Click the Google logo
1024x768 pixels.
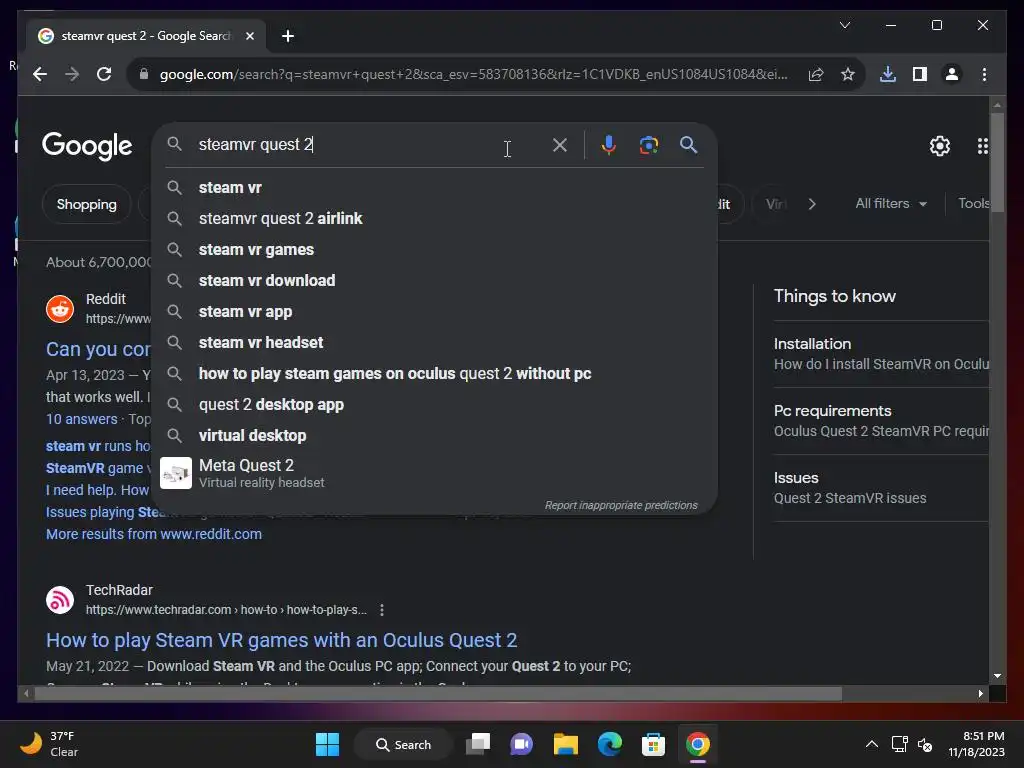(x=87, y=146)
